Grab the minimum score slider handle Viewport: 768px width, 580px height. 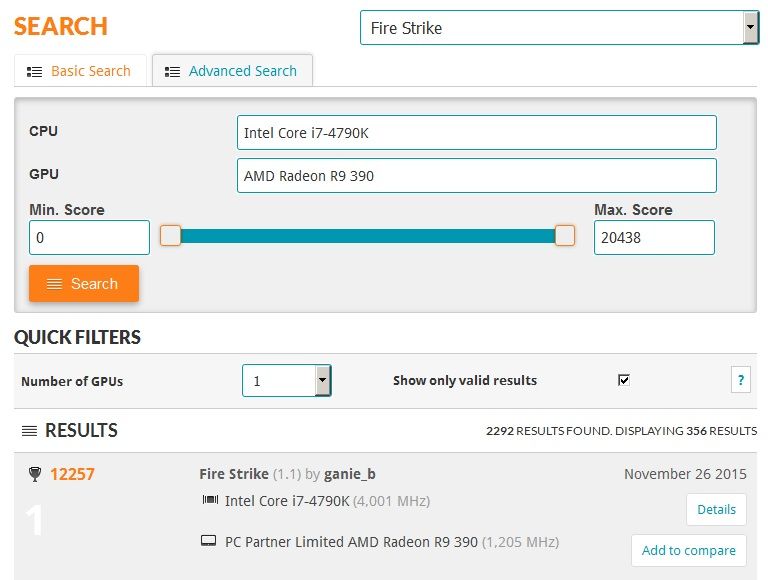[170, 236]
